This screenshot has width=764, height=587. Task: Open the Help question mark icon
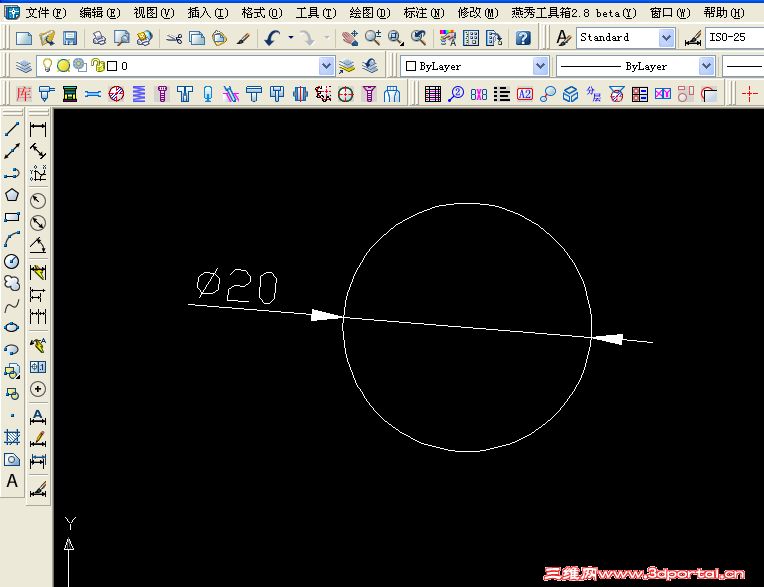pos(523,38)
